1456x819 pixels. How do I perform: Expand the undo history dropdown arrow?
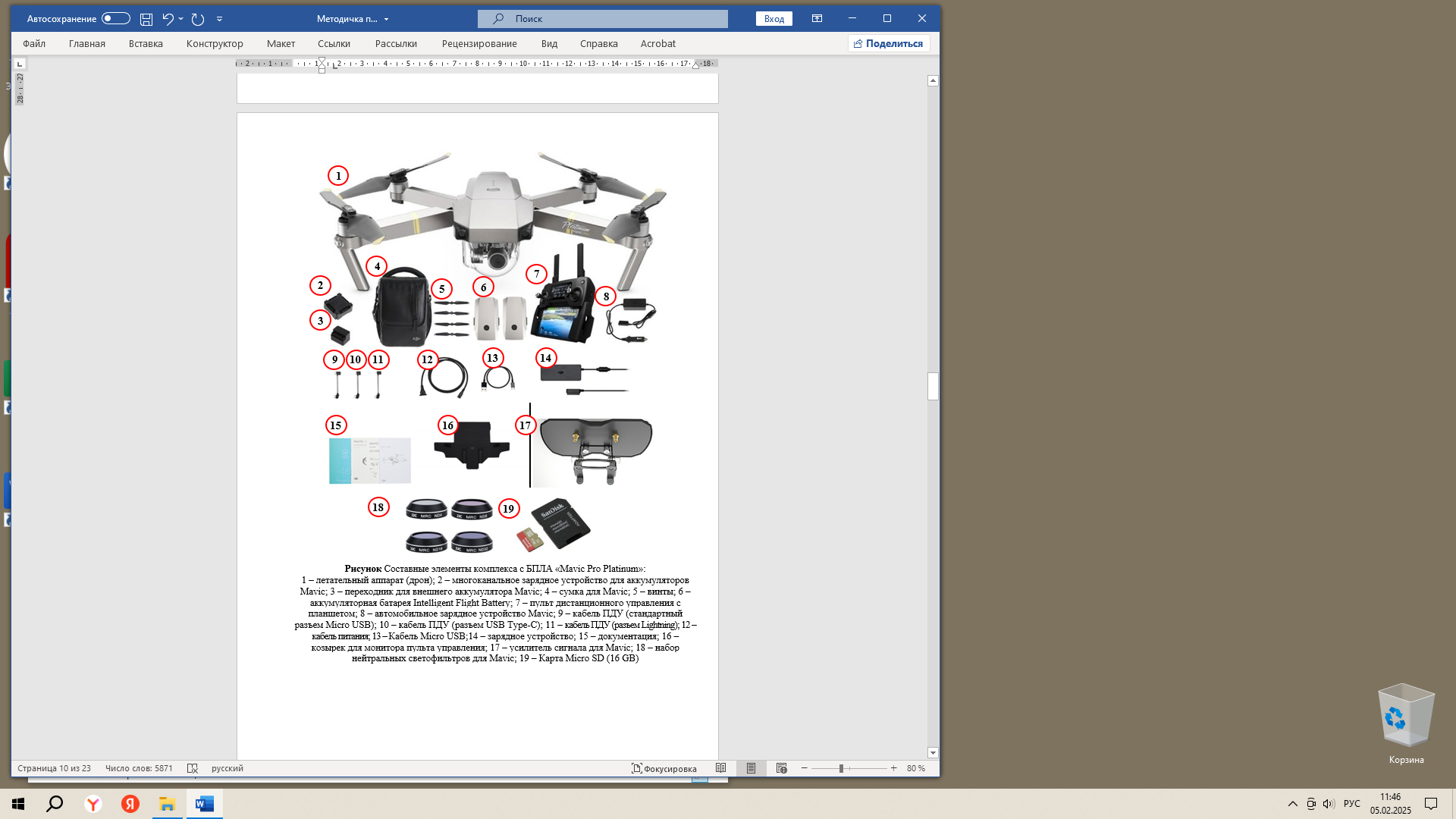[181, 19]
